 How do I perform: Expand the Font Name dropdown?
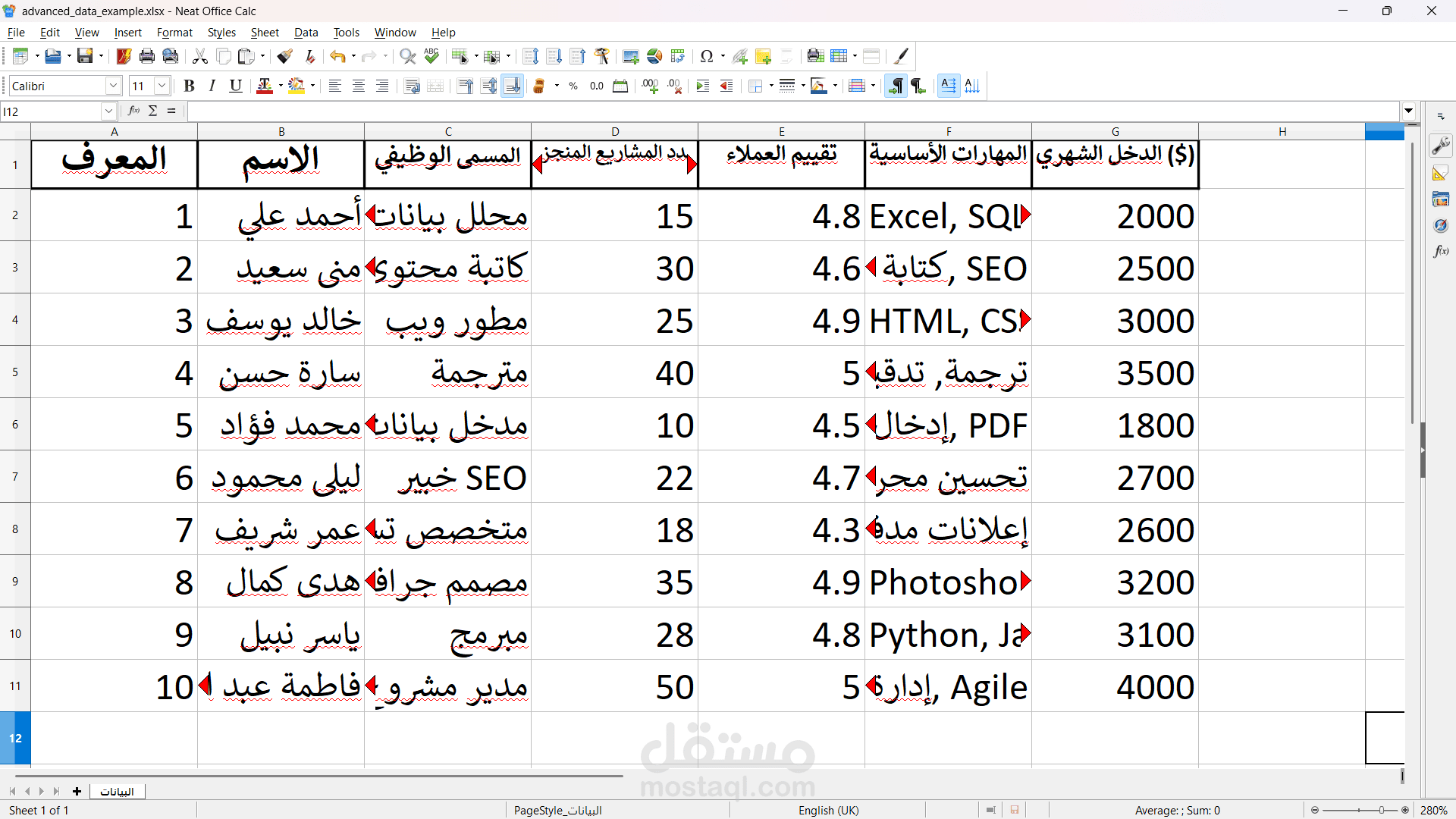point(113,86)
